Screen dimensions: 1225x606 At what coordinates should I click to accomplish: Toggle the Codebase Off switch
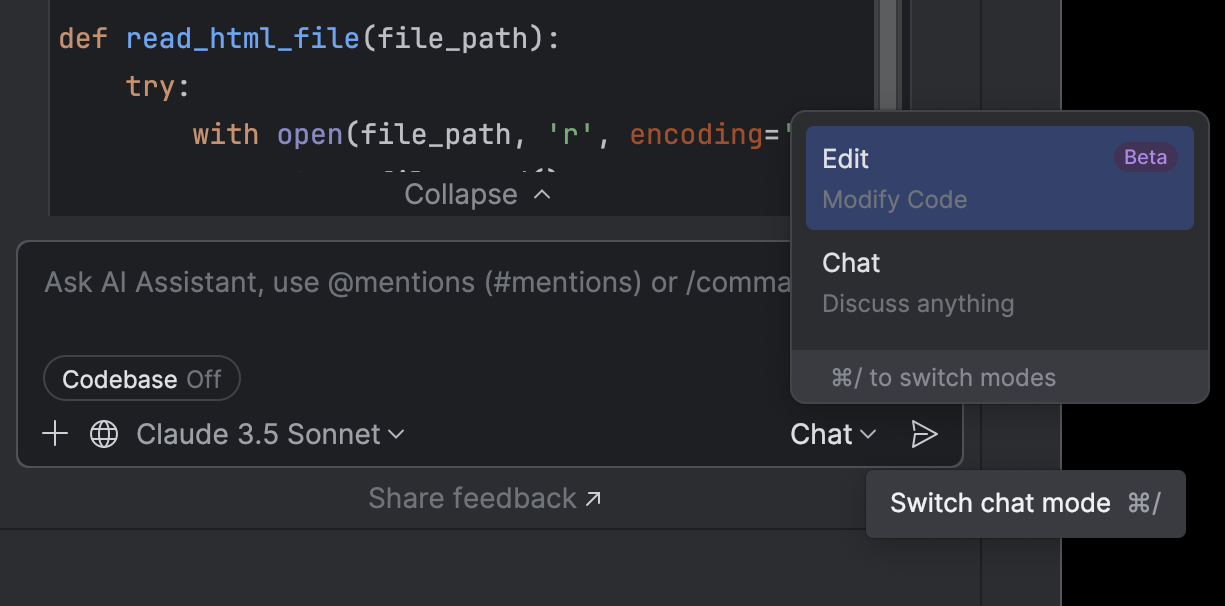142,379
